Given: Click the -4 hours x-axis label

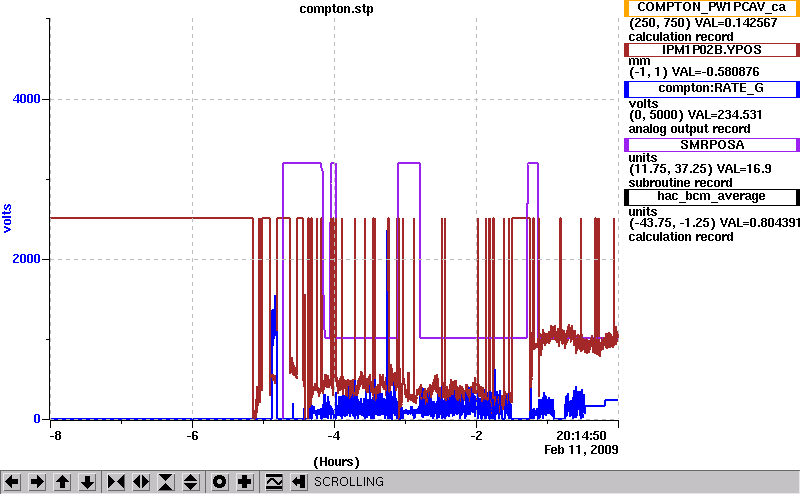Looking at the screenshot, I should (334, 436).
